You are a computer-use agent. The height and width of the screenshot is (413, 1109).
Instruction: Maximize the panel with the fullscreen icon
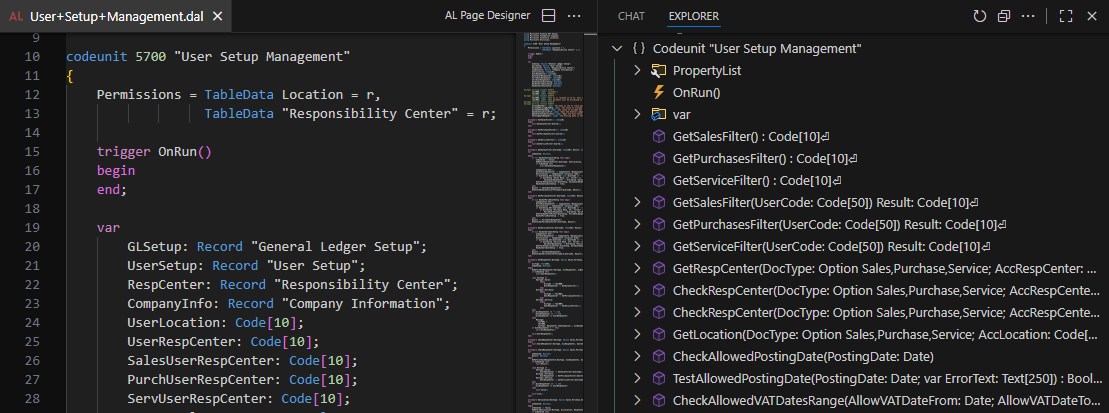pos(1065,16)
